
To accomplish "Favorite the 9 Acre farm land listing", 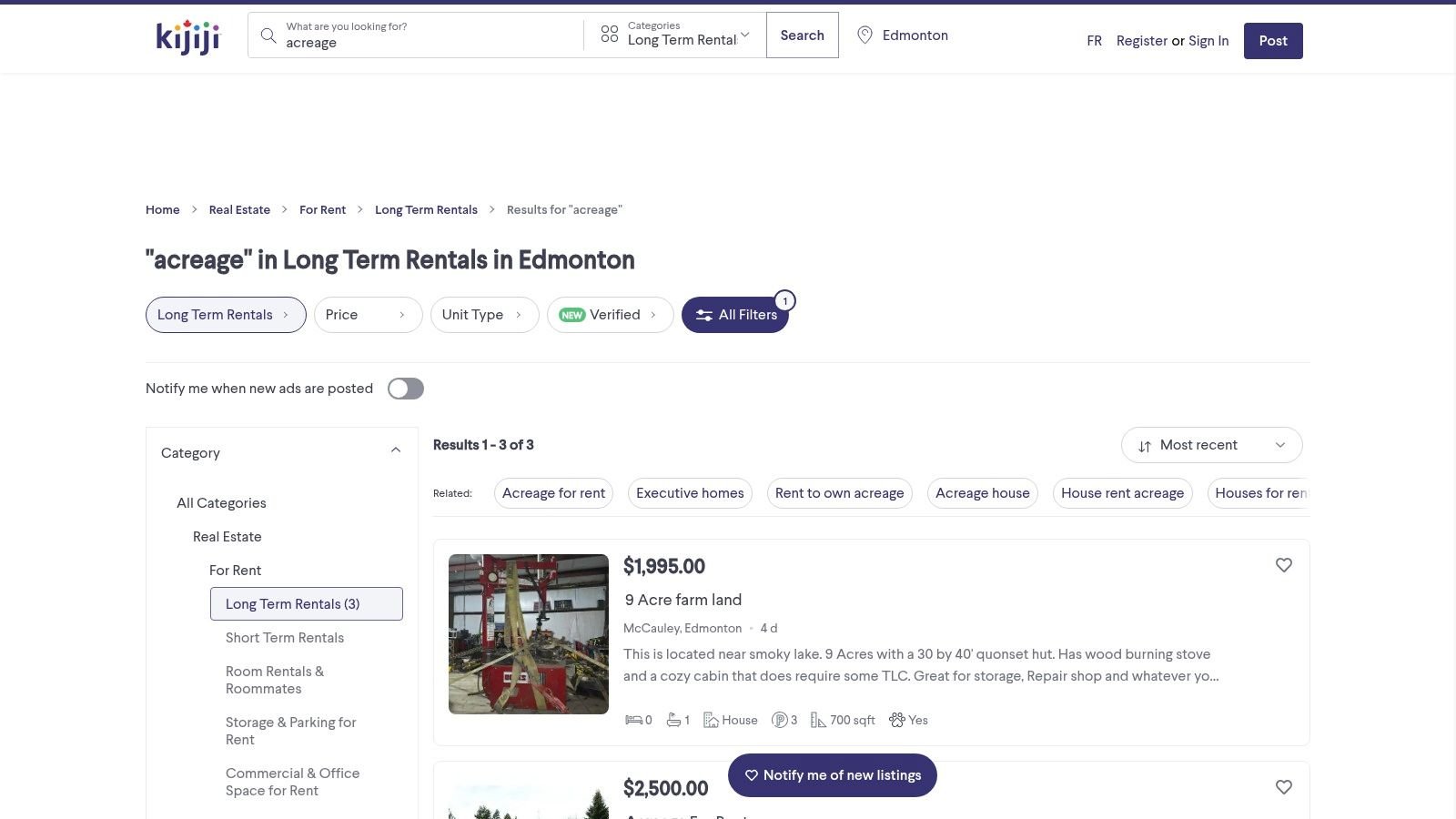I will pos(1283,565).
